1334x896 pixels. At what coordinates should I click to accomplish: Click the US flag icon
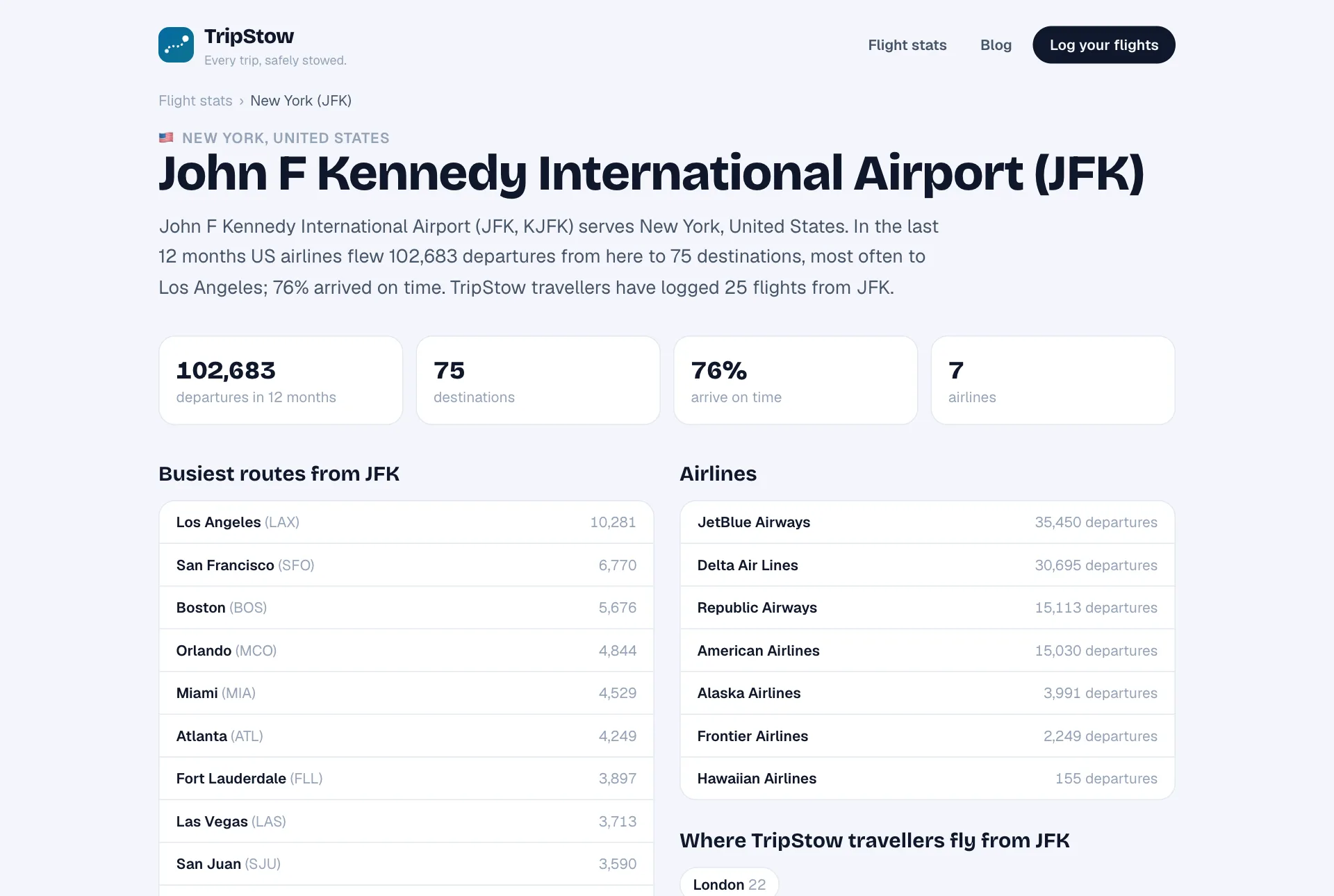(x=166, y=138)
